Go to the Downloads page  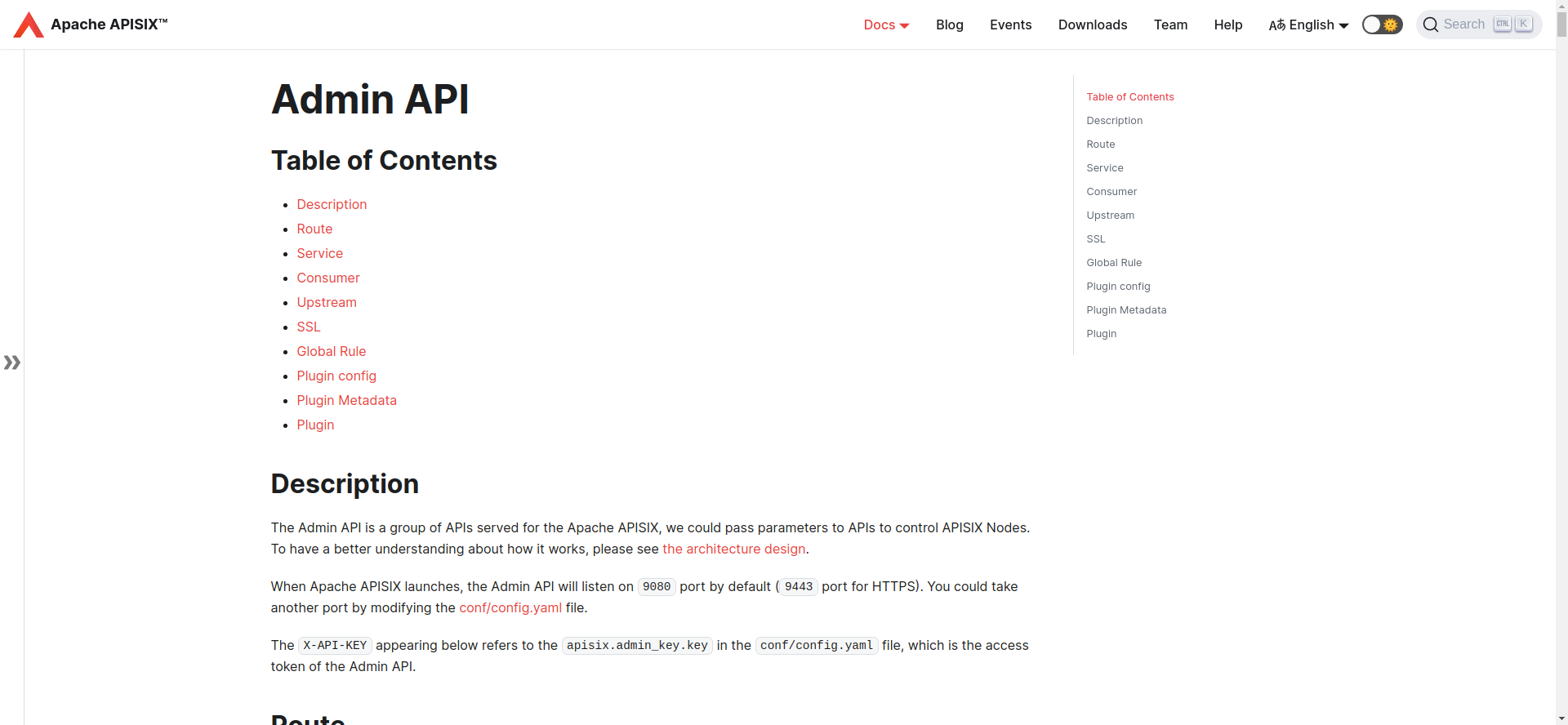click(1093, 24)
